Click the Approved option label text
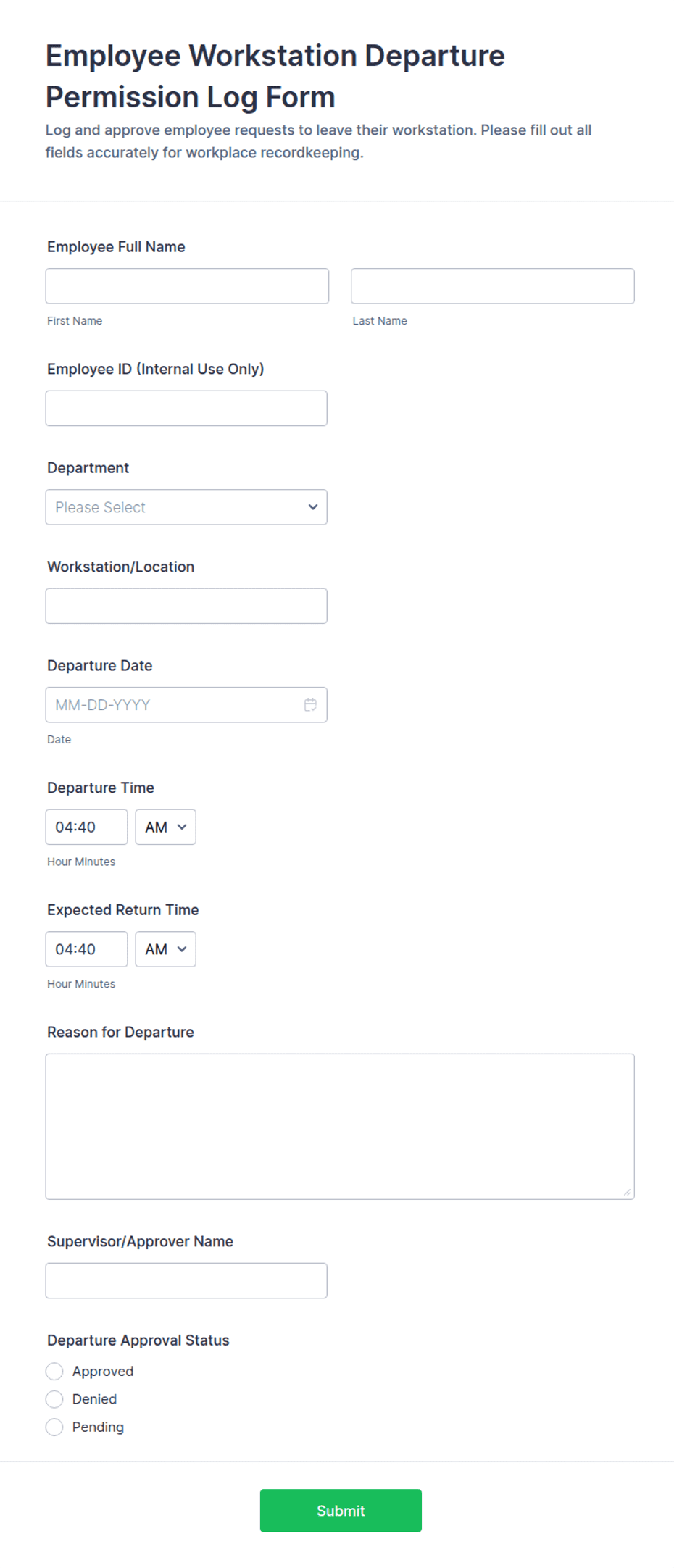The height and width of the screenshot is (1568, 674). click(x=103, y=1372)
